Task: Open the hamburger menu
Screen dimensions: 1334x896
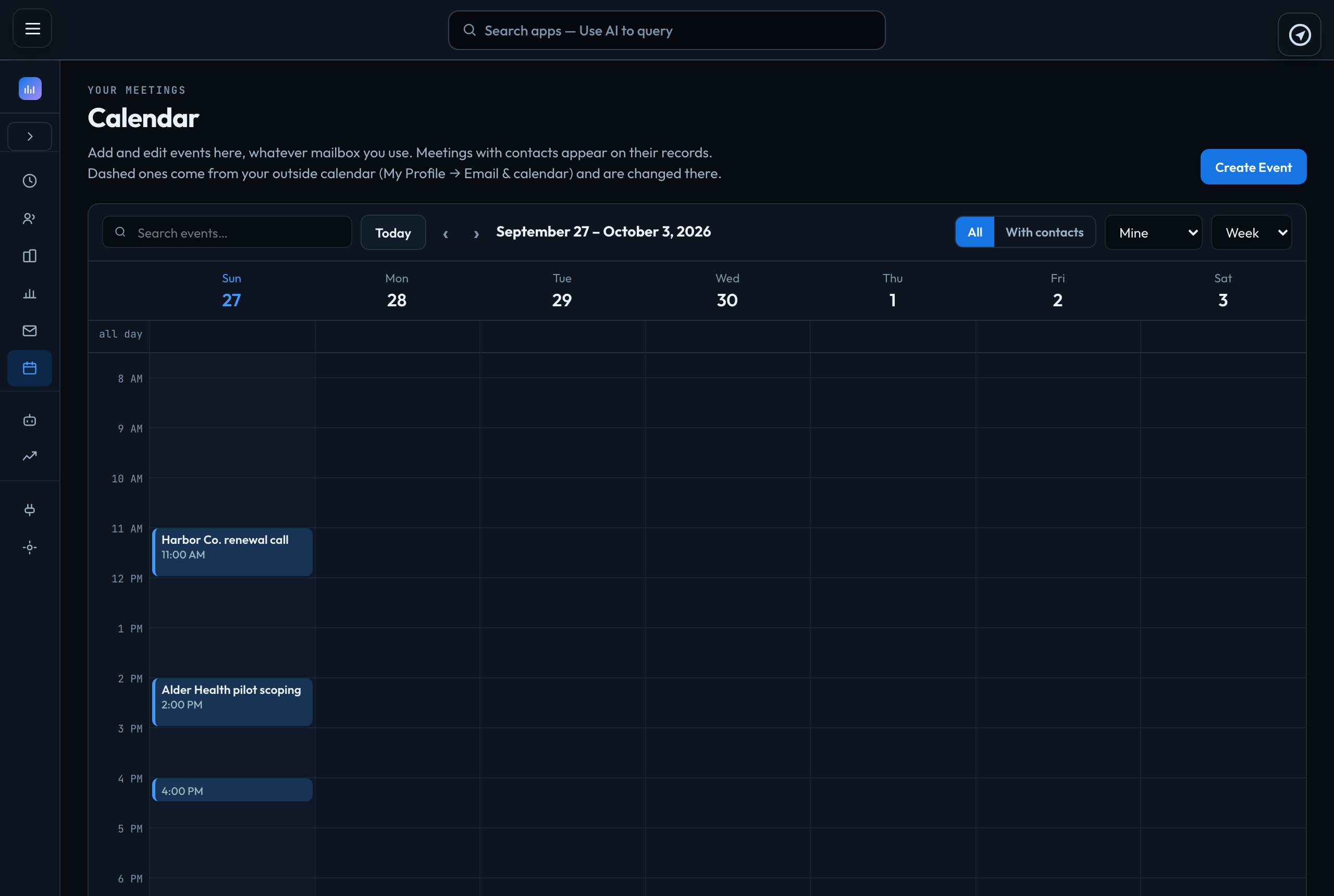Action: click(x=33, y=28)
